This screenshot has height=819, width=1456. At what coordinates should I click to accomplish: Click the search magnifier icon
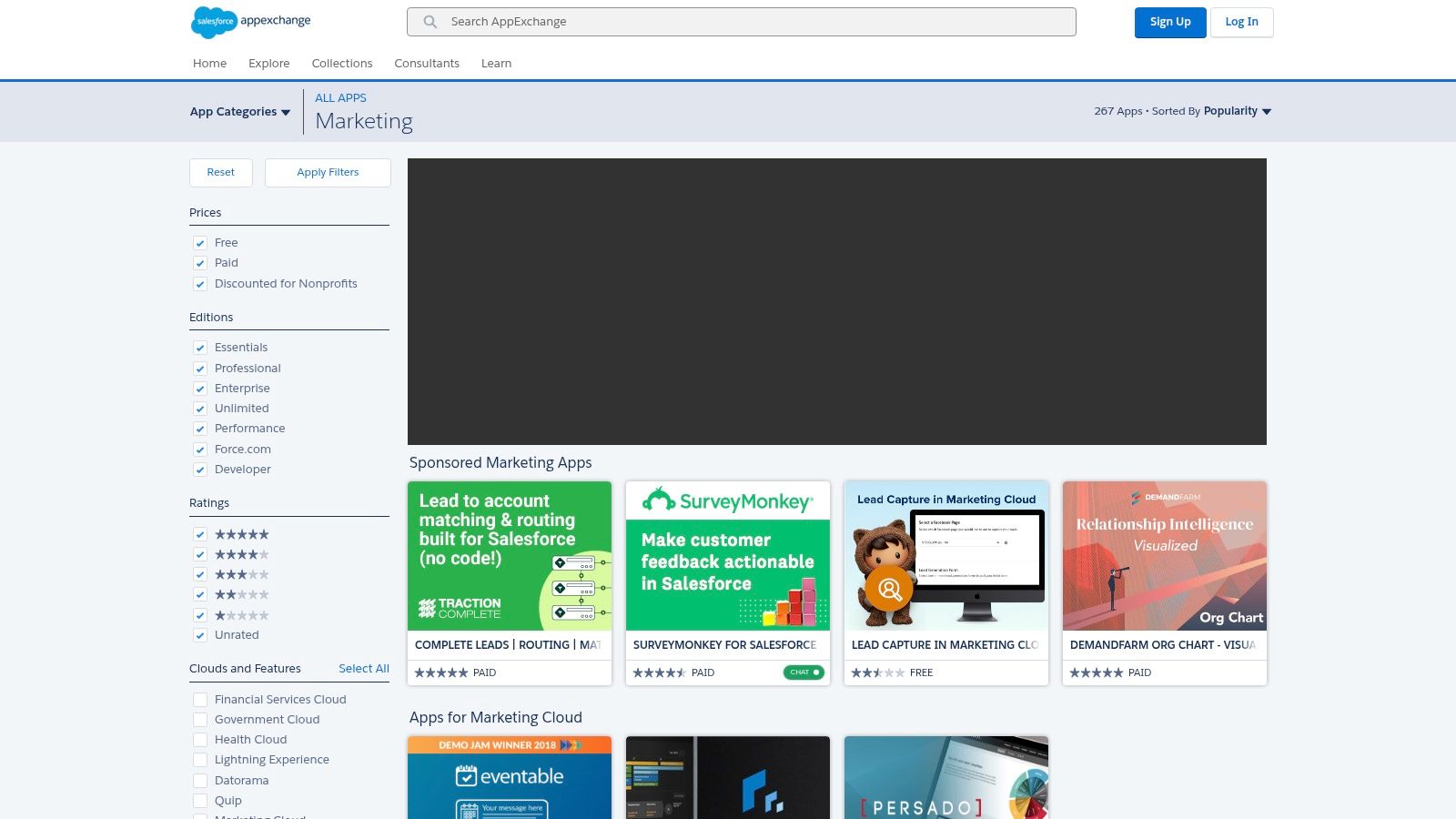point(430,22)
